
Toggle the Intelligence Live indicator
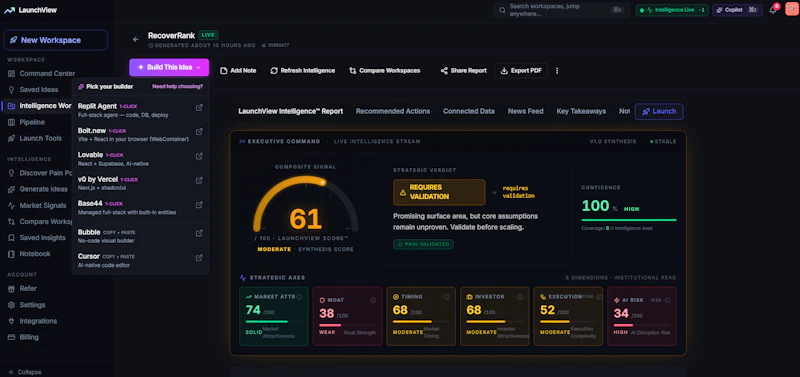tap(672, 10)
